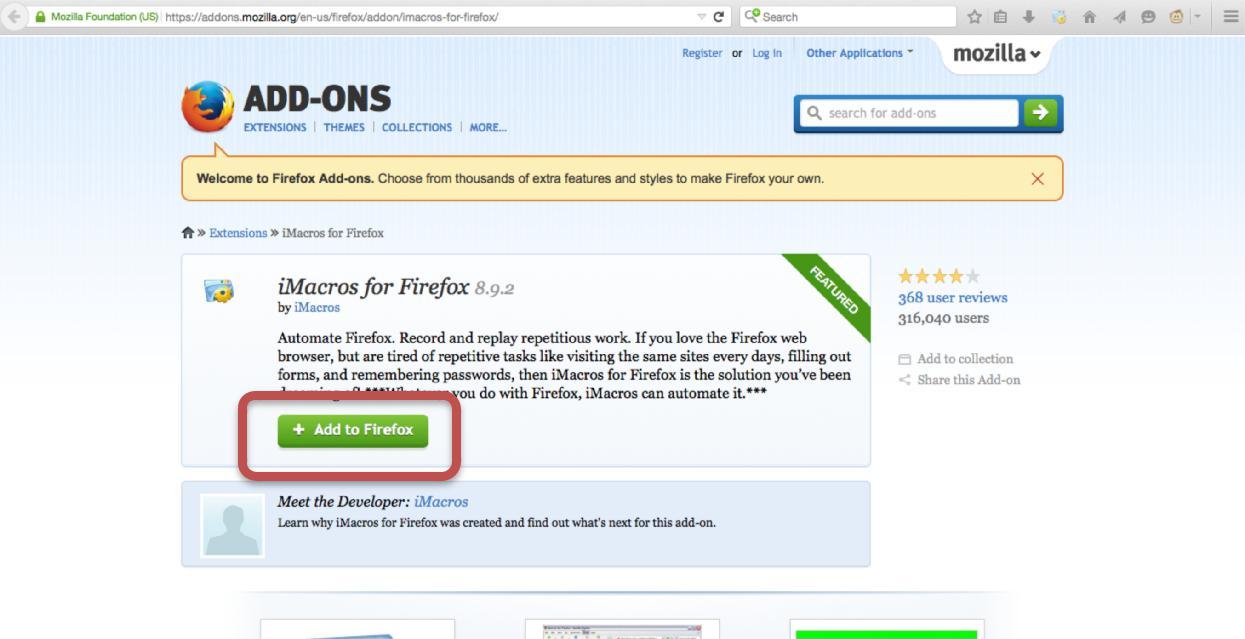Click the home icon in breadcrumb
The image size is (1245, 639).
187,233
